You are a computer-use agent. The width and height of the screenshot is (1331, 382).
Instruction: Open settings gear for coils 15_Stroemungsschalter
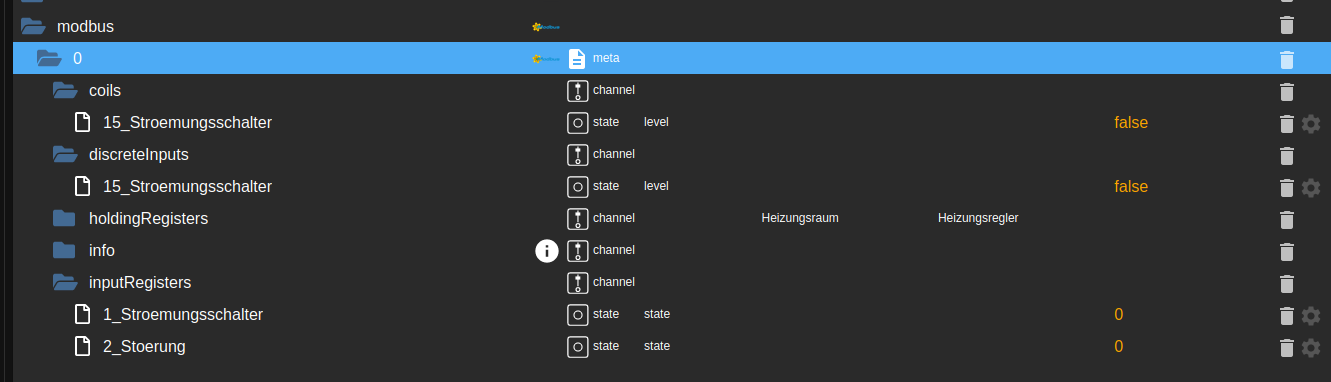click(x=1311, y=123)
